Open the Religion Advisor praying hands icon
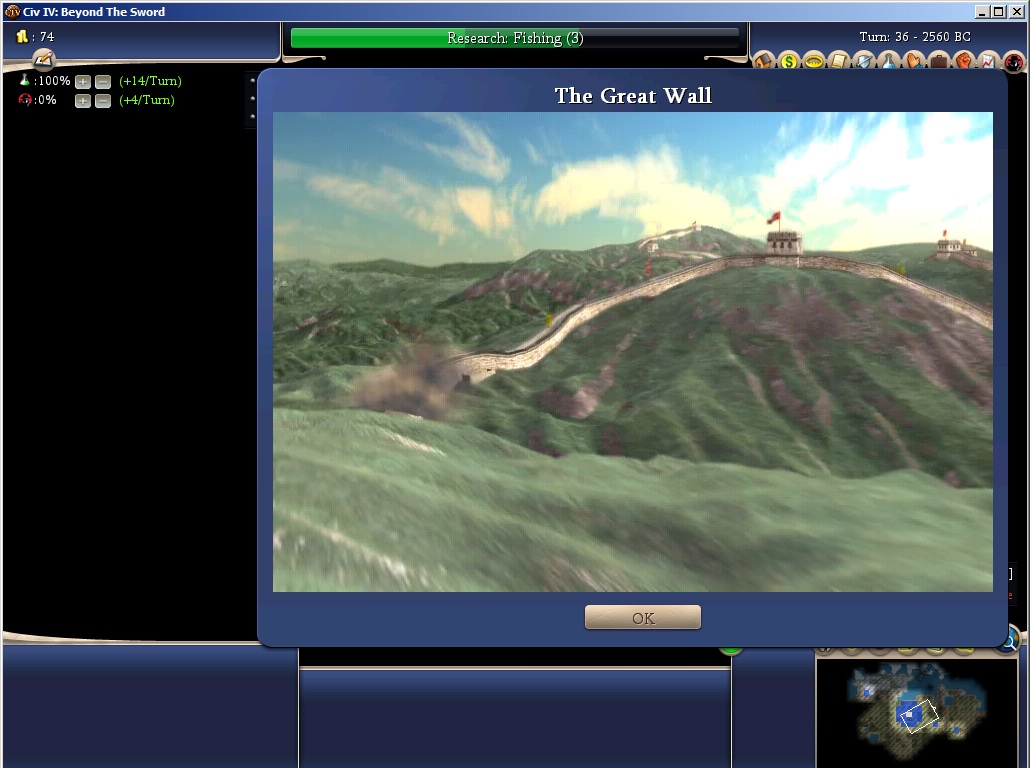The height and width of the screenshot is (768, 1030). coord(914,62)
